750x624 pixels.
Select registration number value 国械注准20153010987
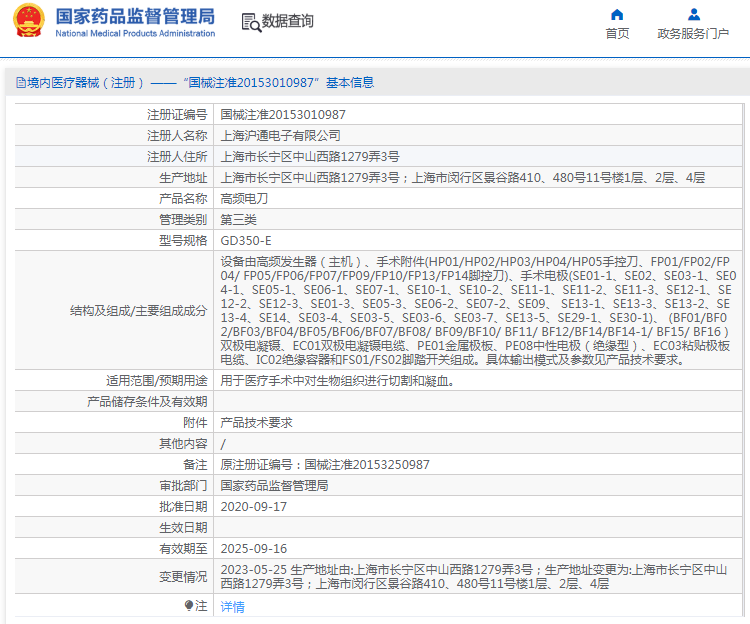283,115
